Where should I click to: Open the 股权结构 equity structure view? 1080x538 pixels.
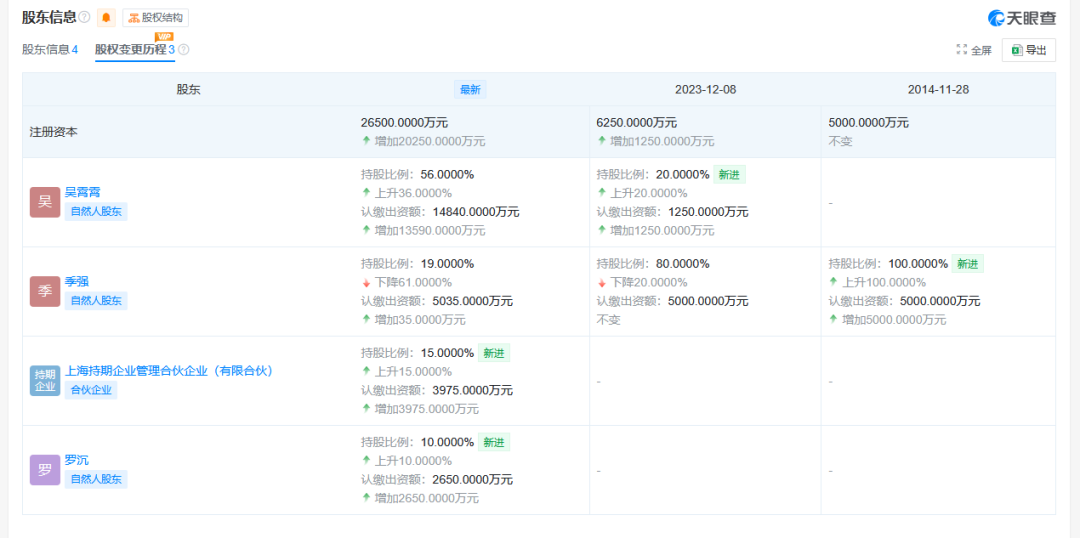coord(155,17)
